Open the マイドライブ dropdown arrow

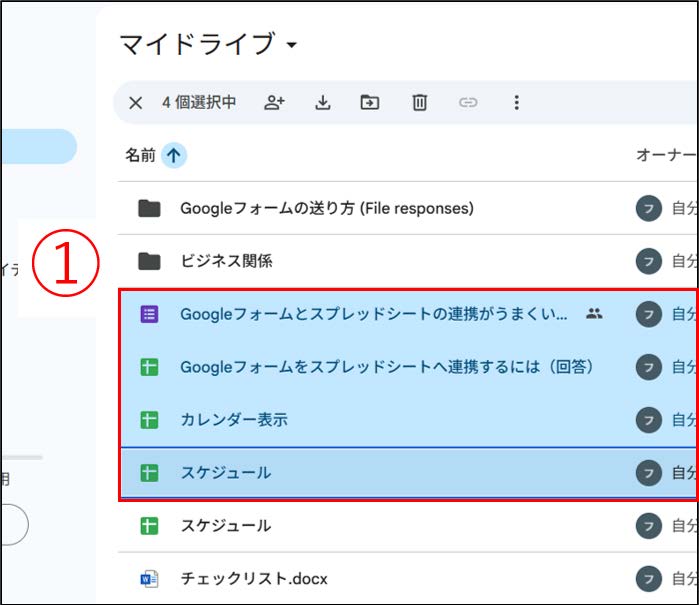pos(292,45)
